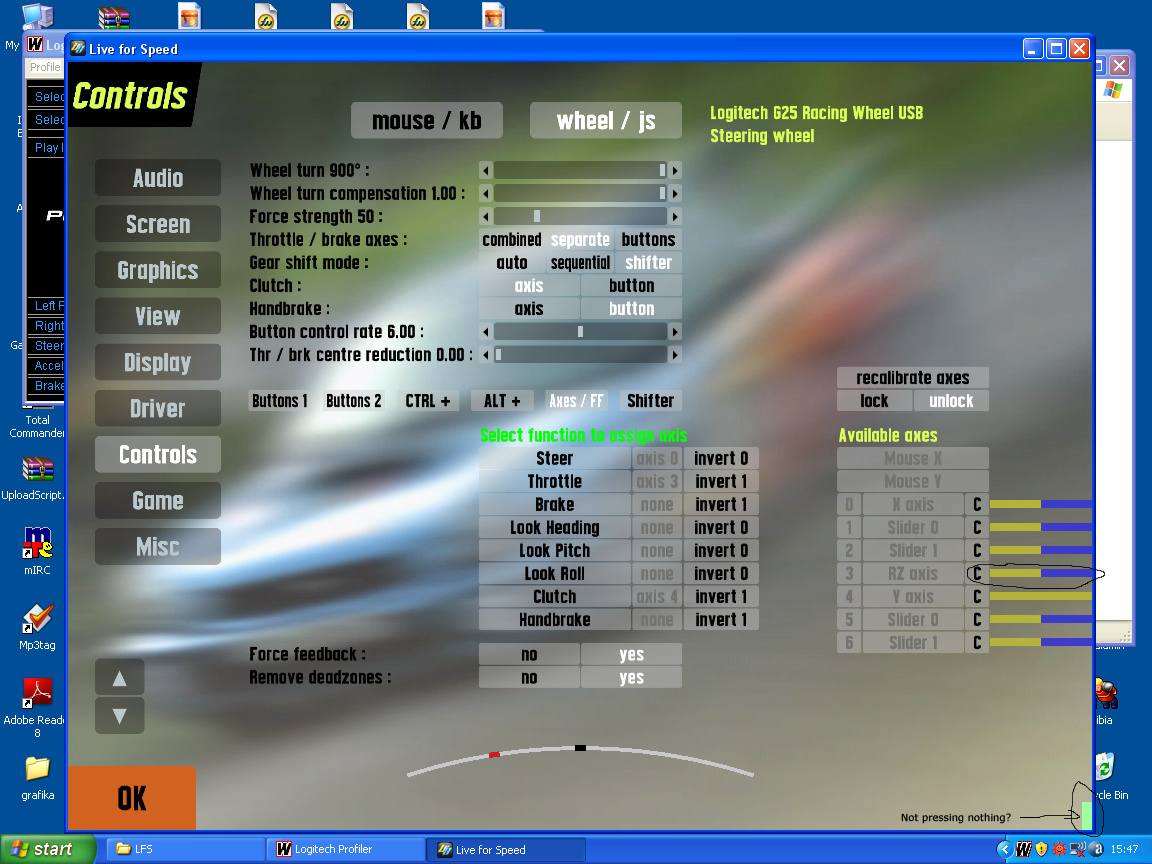
Task: Toggle invert for Steer axis
Action: click(721, 458)
